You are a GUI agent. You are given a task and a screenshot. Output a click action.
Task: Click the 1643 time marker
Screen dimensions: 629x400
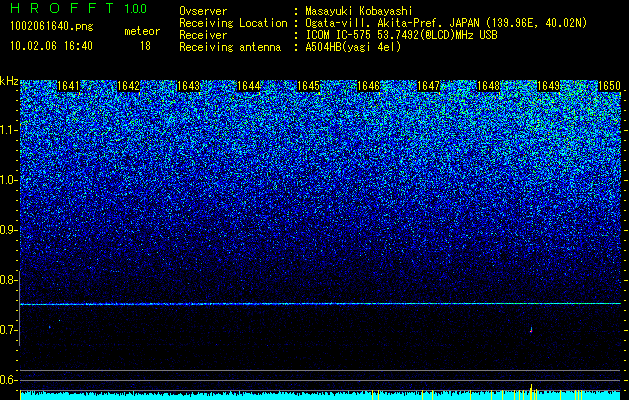click(x=189, y=86)
